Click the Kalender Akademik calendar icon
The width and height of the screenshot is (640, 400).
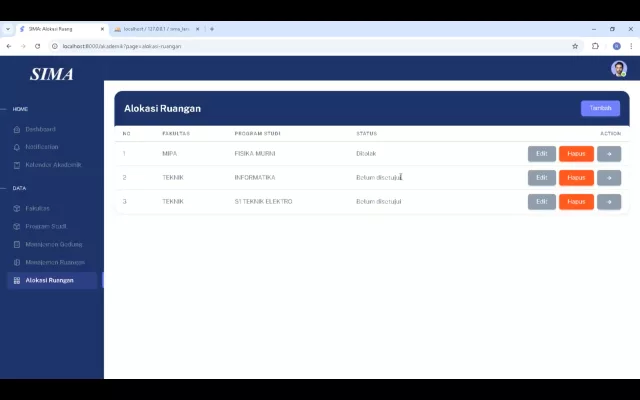click(17, 165)
